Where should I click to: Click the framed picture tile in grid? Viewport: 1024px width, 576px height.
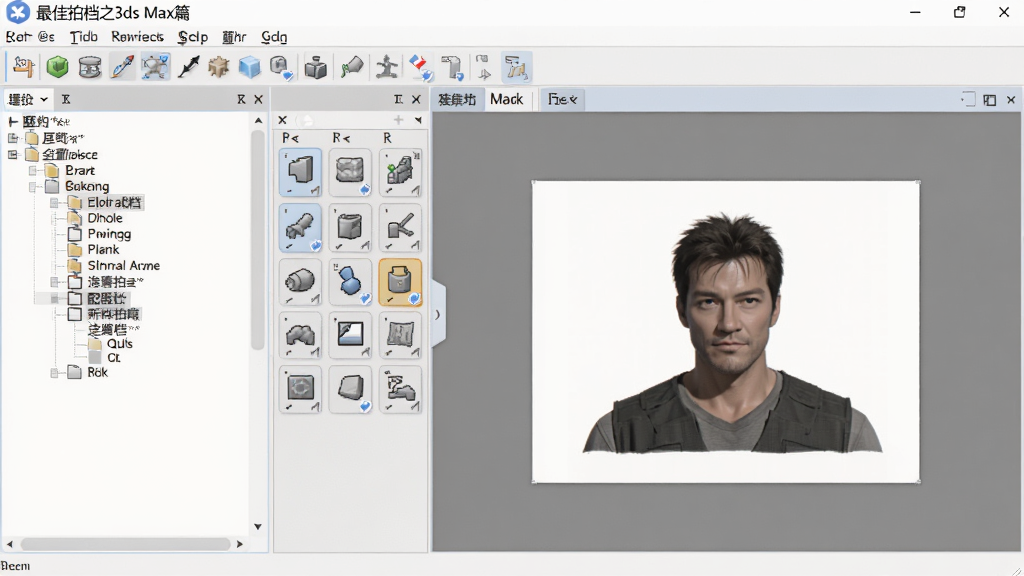[x=350, y=336]
